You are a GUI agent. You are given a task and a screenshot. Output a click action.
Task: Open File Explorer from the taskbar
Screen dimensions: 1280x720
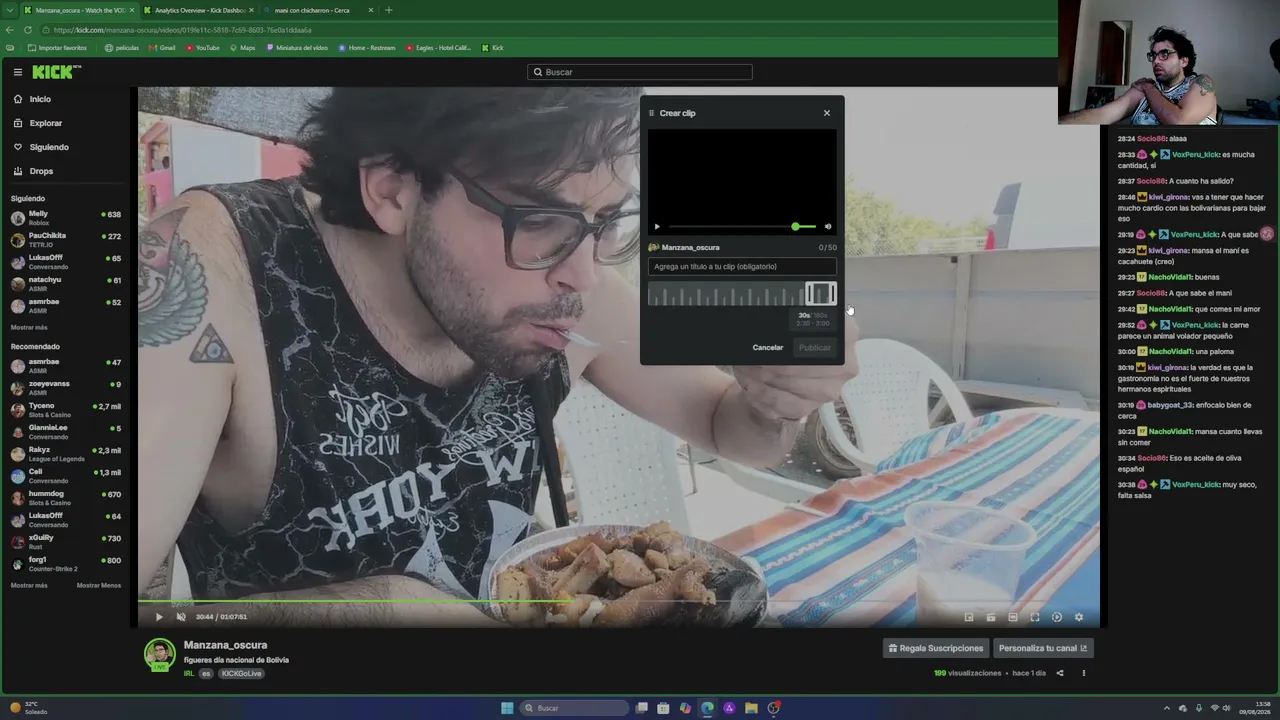[x=751, y=708]
